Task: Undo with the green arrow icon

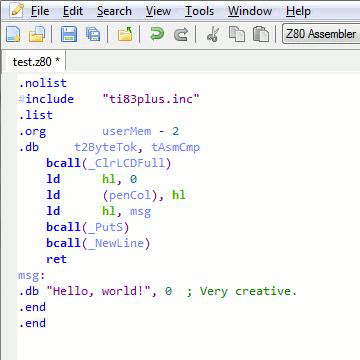Action: [157, 34]
